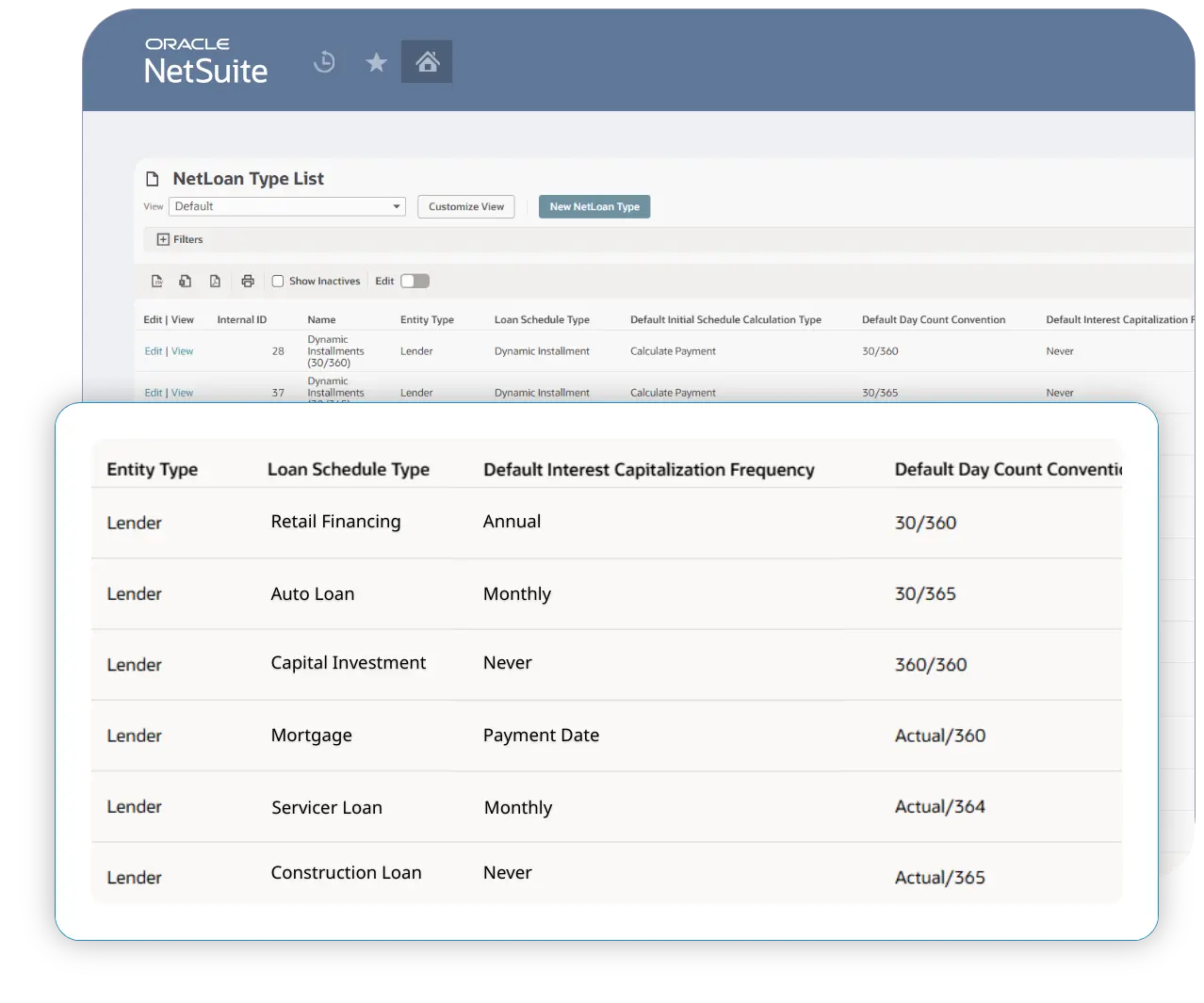This screenshot has width=1204, height=1003.
Task: Go to the NetSuite home icon
Action: click(427, 61)
